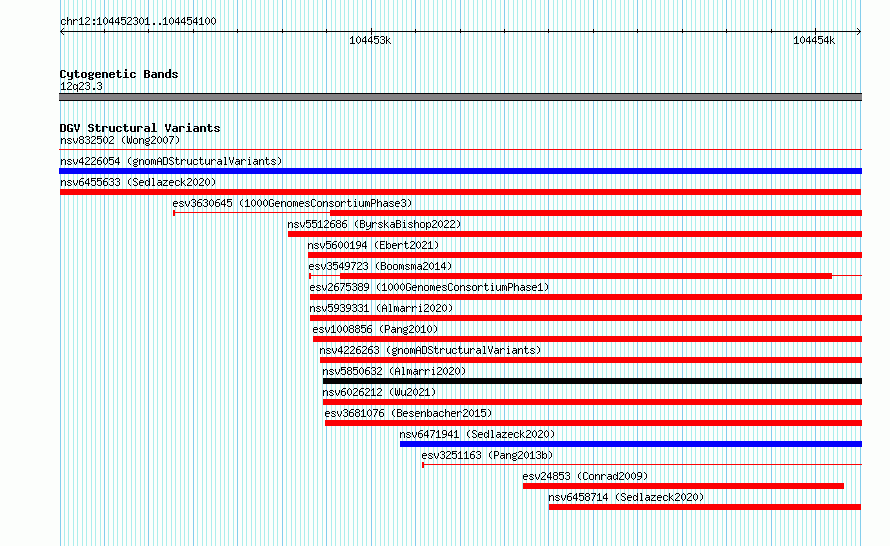Select the esv3681076 red variant bar
The width and height of the screenshot is (890, 546).
[593, 423]
